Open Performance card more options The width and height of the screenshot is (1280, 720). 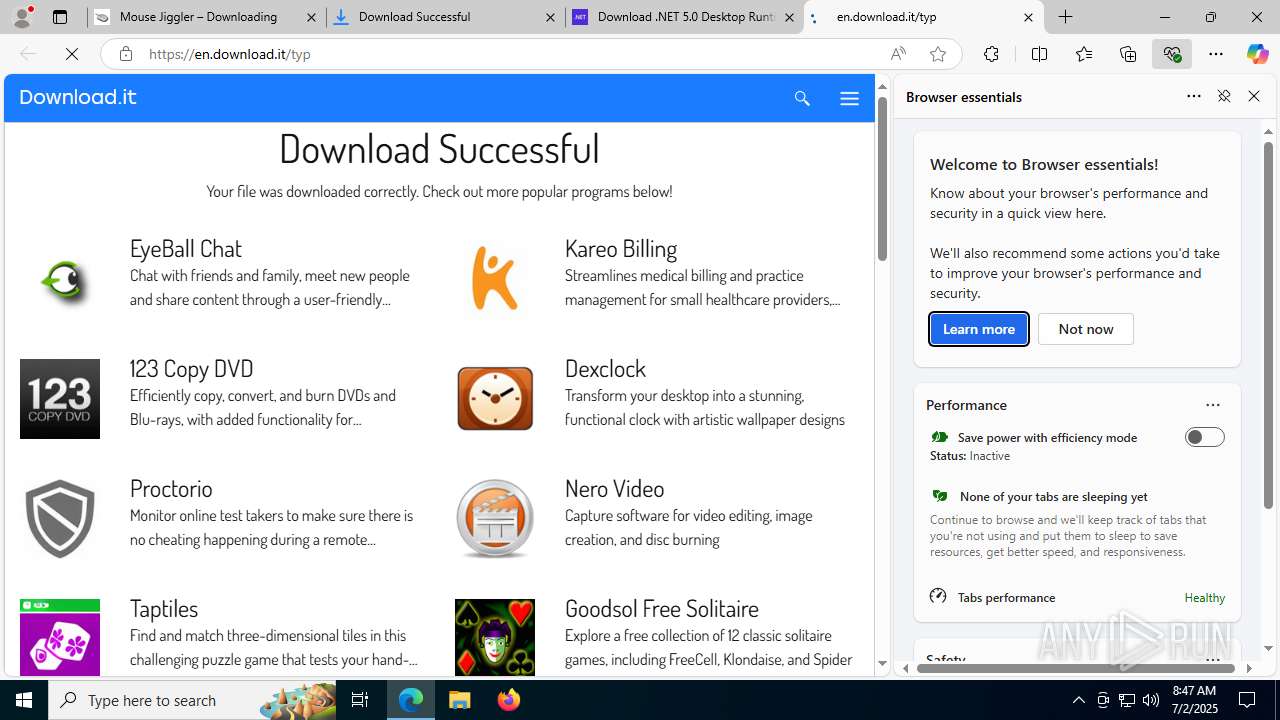[x=1213, y=405]
